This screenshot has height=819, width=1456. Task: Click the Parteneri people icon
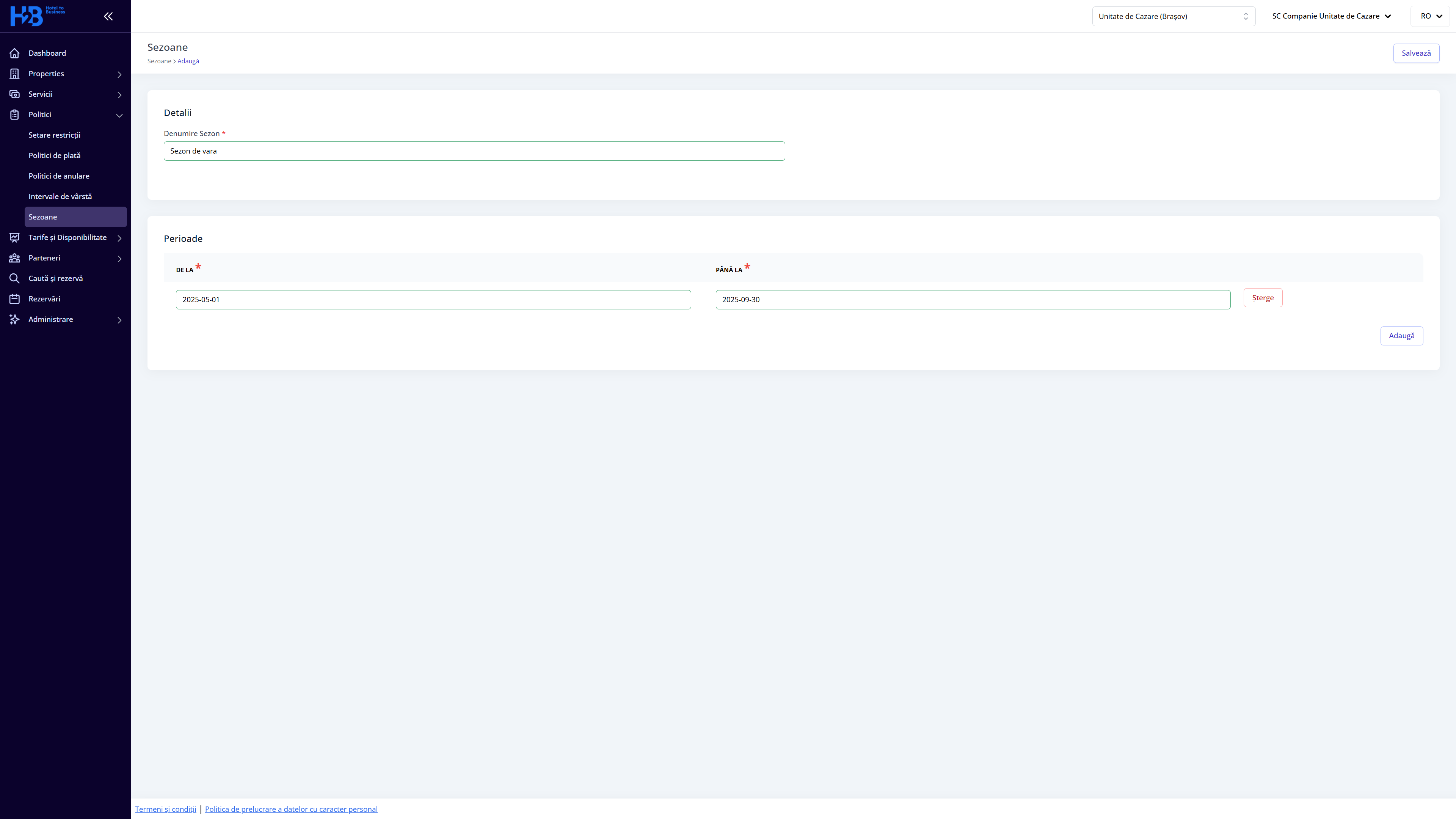pyautogui.click(x=15, y=258)
